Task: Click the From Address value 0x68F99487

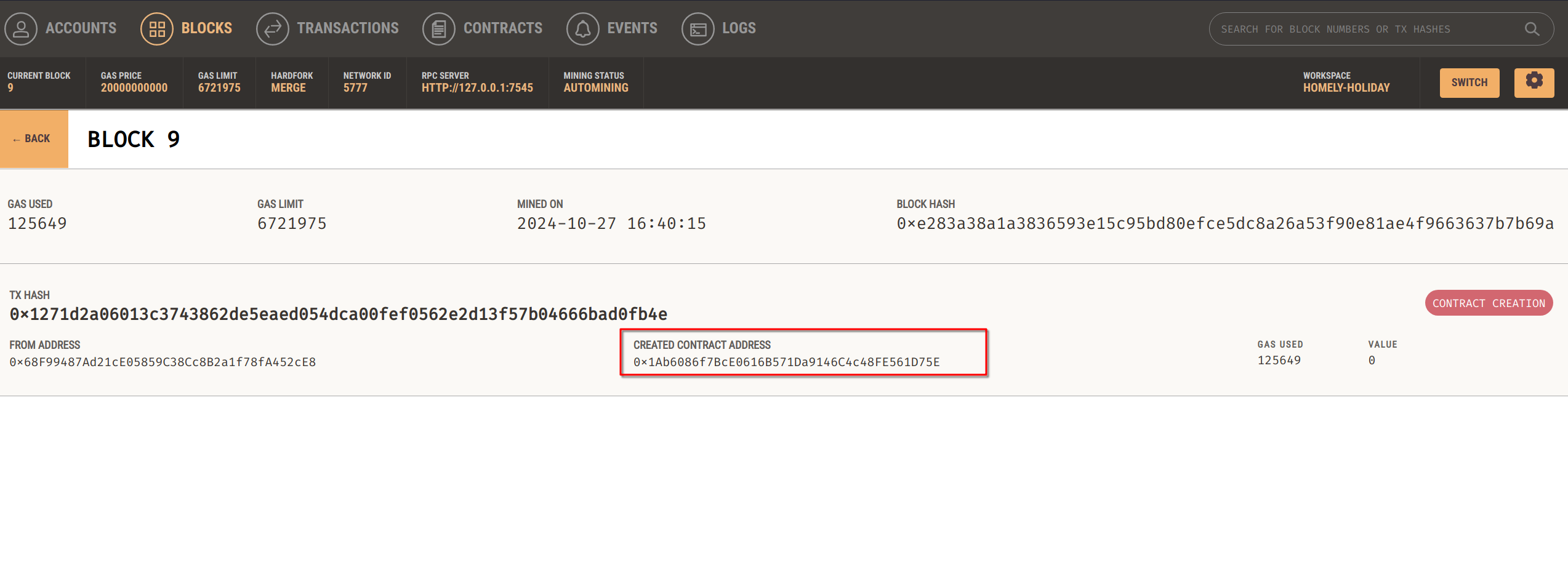Action: (x=163, y=362)
